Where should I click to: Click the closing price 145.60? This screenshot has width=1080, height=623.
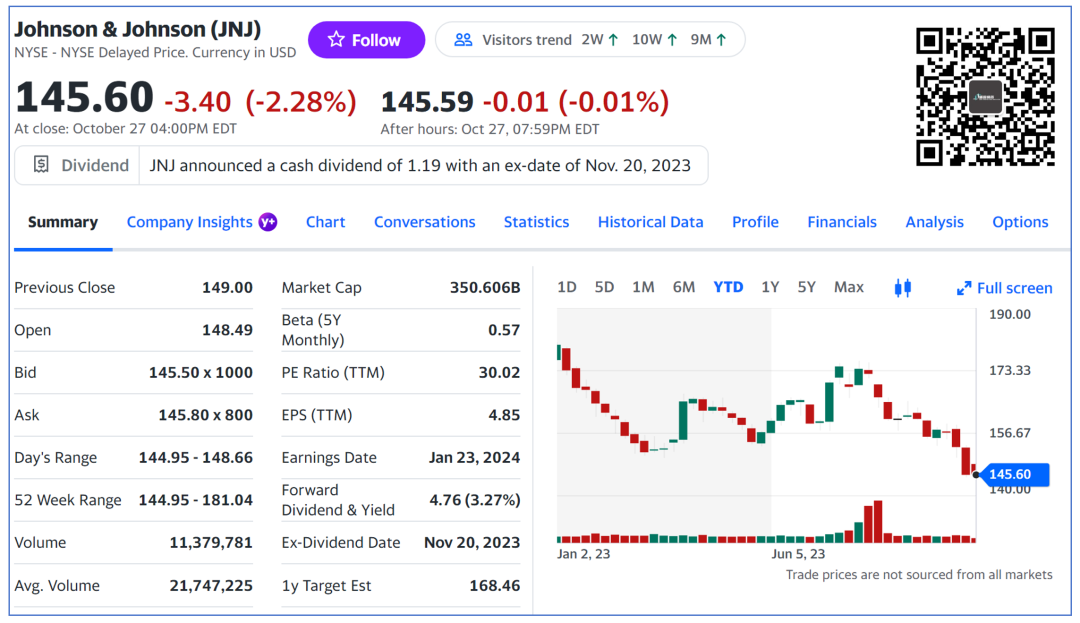[84, 97]
